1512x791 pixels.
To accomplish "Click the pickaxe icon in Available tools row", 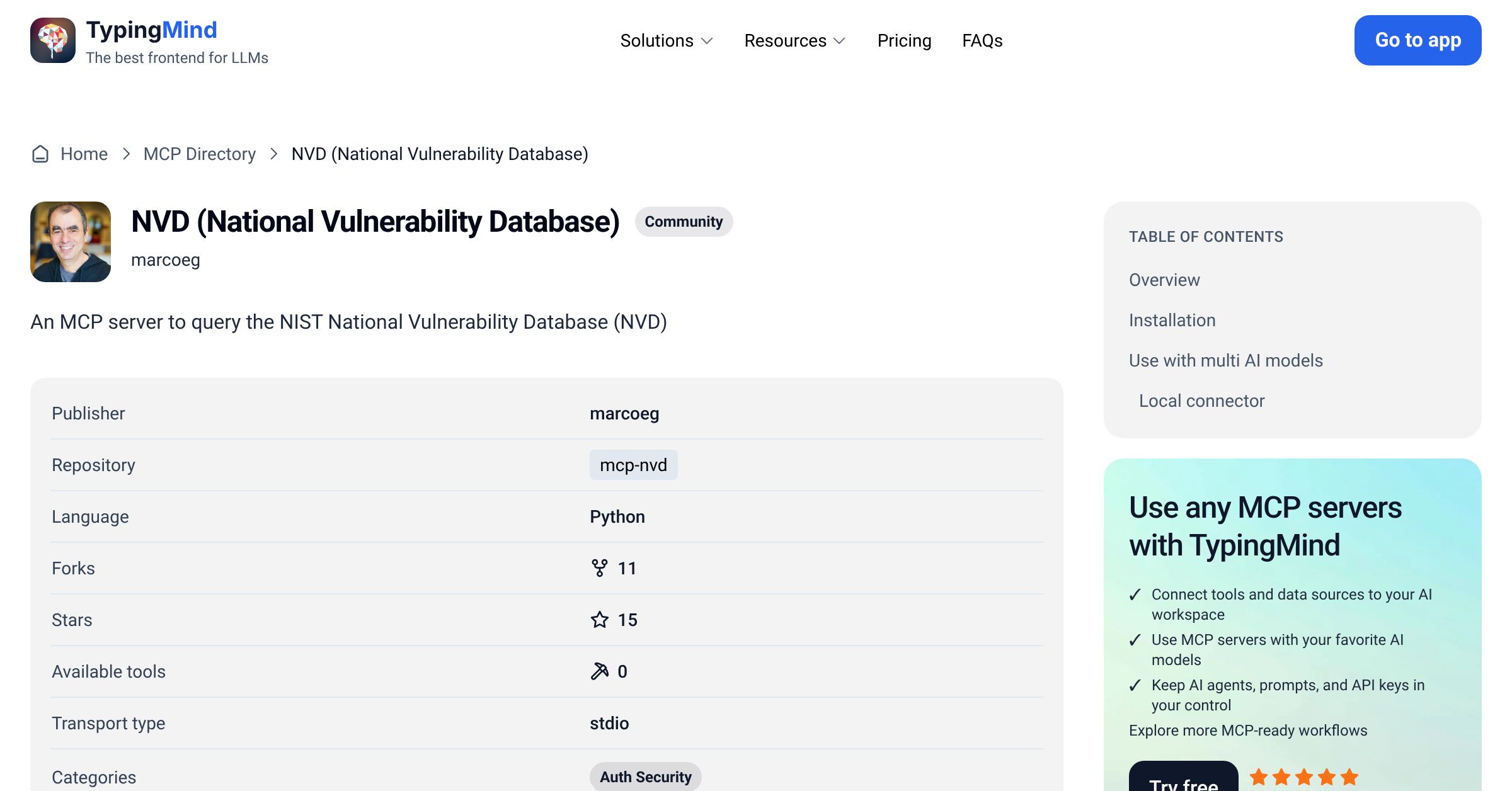I will 600,671.
